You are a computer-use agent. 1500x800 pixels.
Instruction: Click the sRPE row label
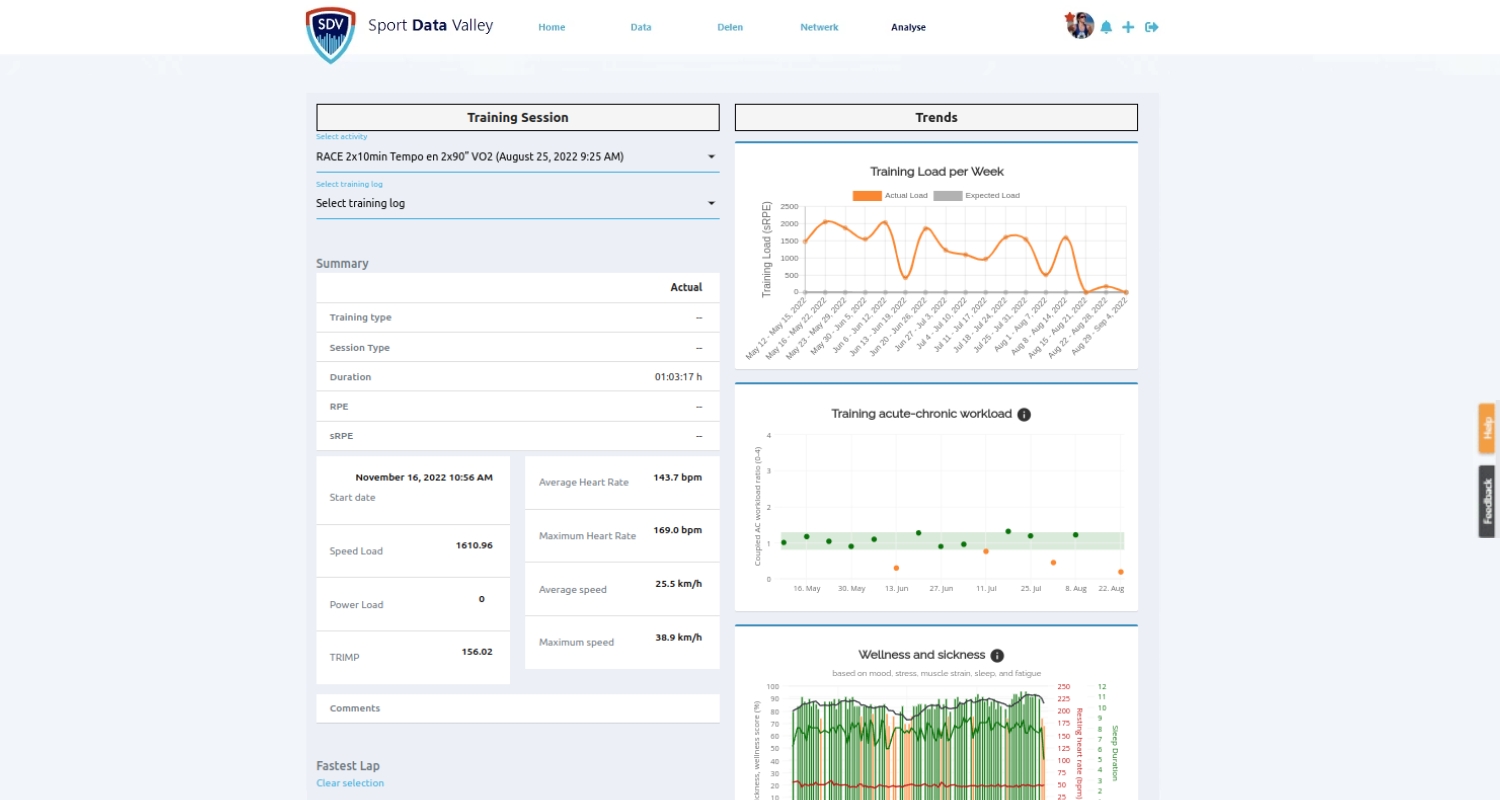tap(341, 436)
